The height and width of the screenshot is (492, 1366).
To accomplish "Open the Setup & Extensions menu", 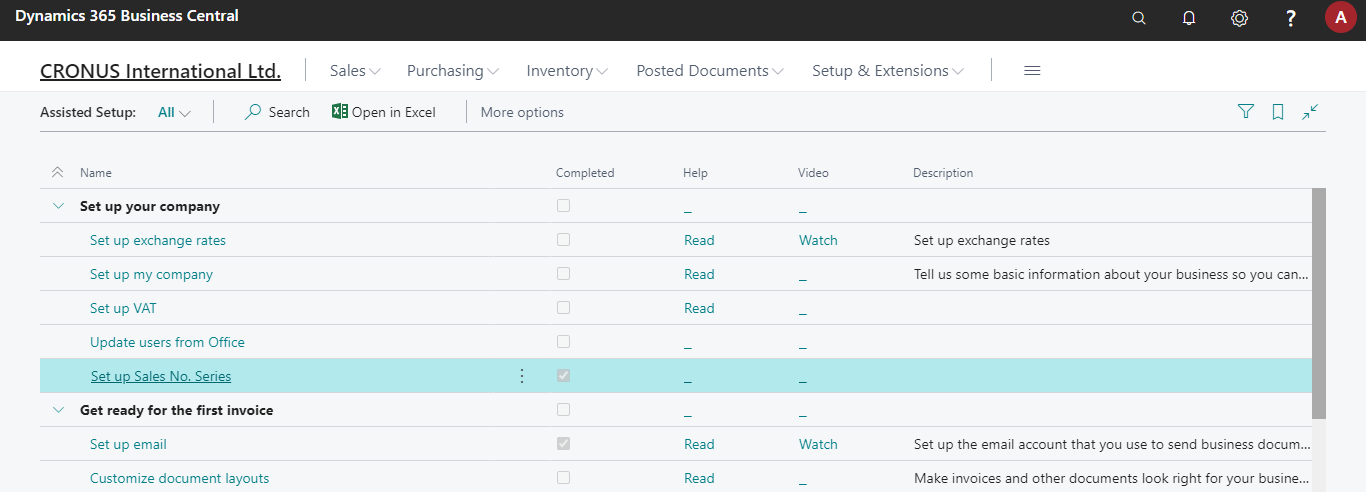I will coord(888,71).
